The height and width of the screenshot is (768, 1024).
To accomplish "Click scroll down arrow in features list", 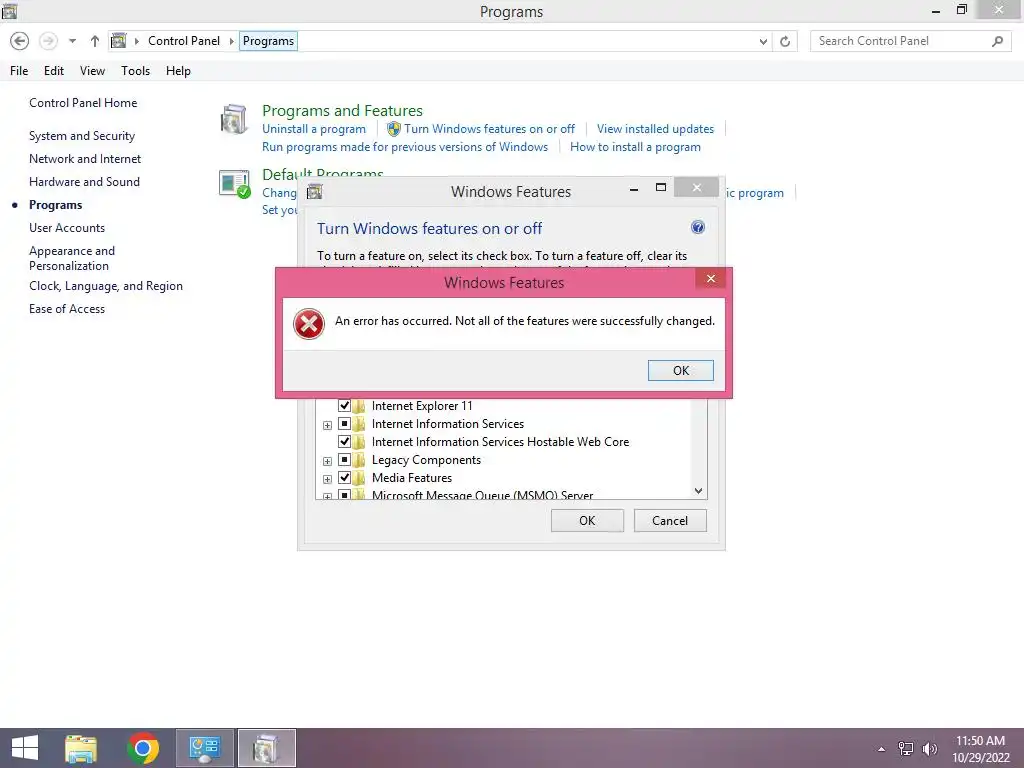I will [x=698, y=490].
